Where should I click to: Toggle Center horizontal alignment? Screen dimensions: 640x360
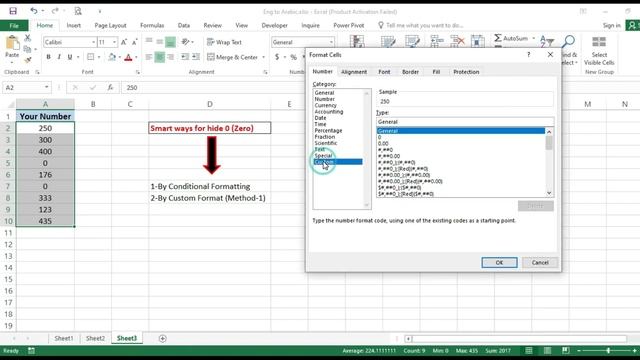pos(160,57)
